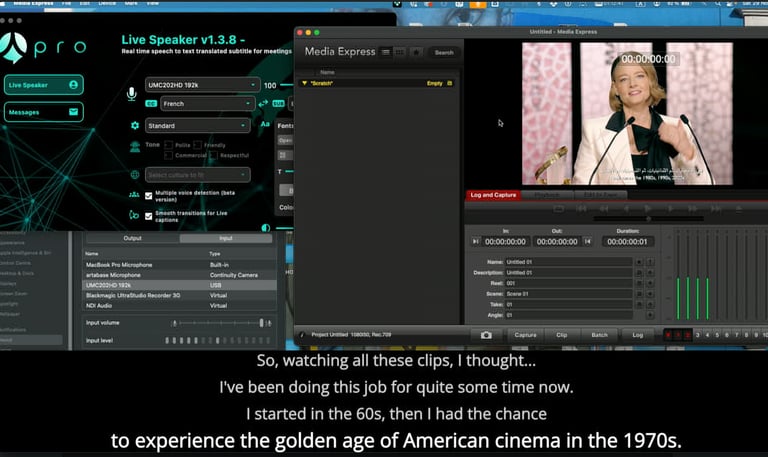Image resolution: width=768 pixels, height=457 pixels.
Task: Switch Media Express to thumbnail grid view
Action: click(x=400, y=52)
